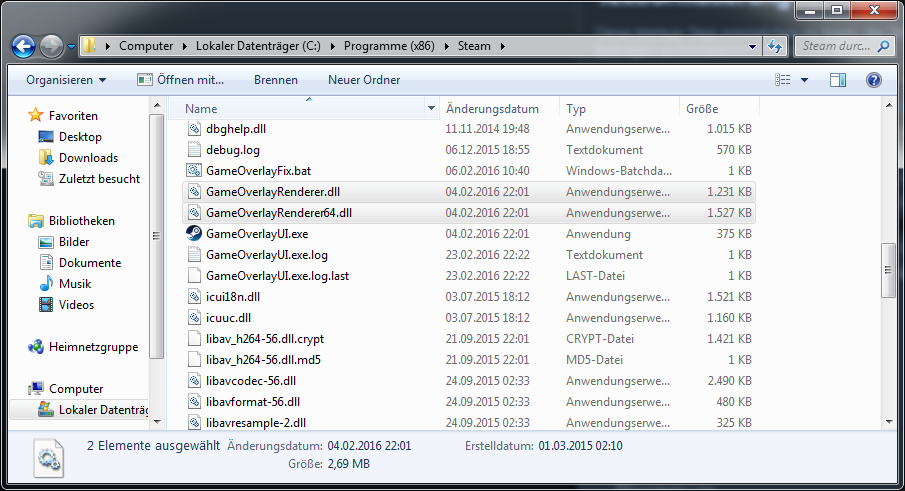Click Brennen in the toolbar
The width and height of the screenshot is (905, 491).
pyautogui.click(x=276, y=80)
